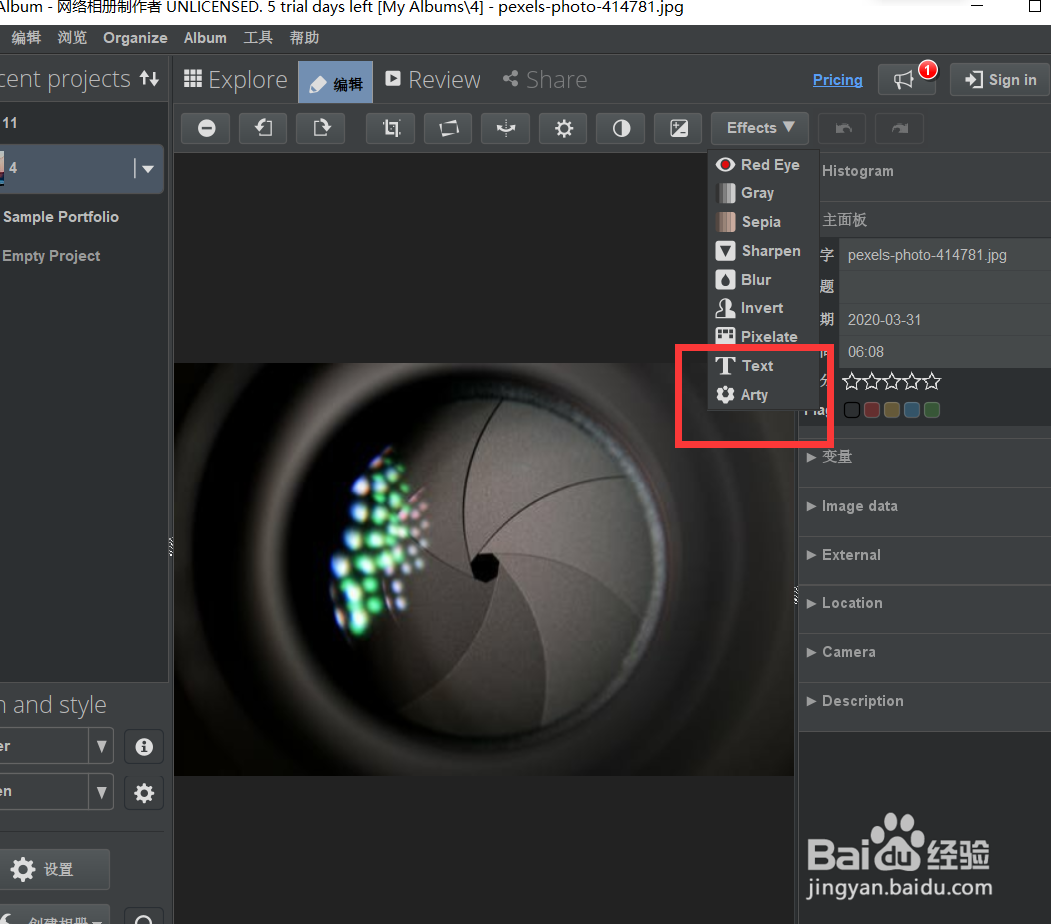The width and height of the screenshot is (1051, 924).
Task: Toggle sort order arrows on recent projects
Action: 149,79
